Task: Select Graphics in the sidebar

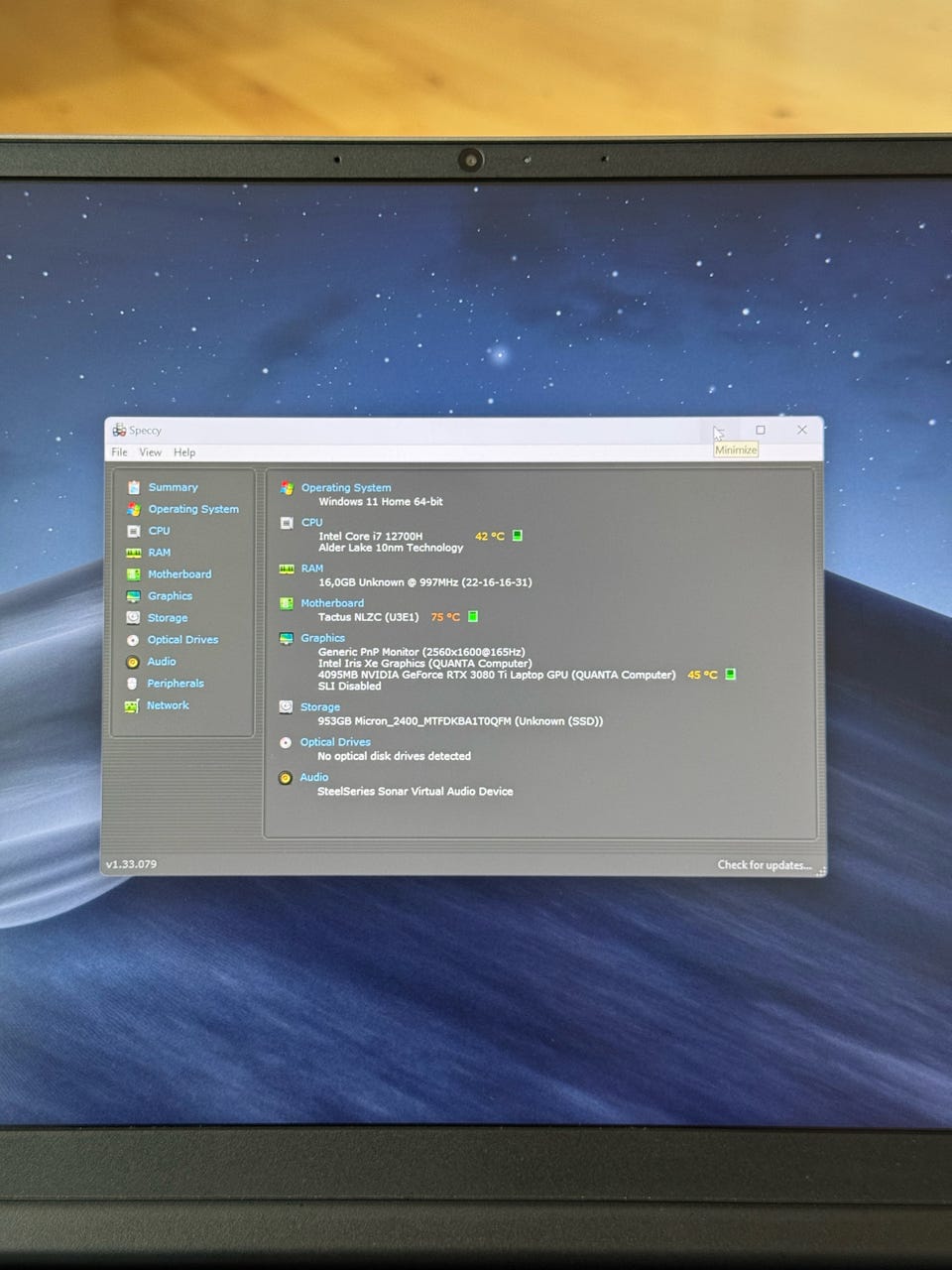Action: coord(170,596)
